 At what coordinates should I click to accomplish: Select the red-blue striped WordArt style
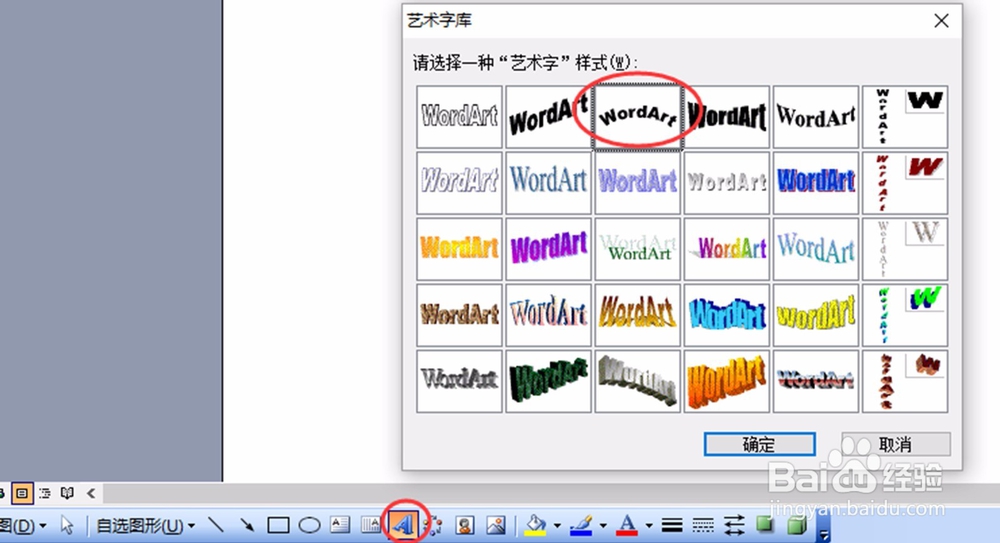pos(816,381)
